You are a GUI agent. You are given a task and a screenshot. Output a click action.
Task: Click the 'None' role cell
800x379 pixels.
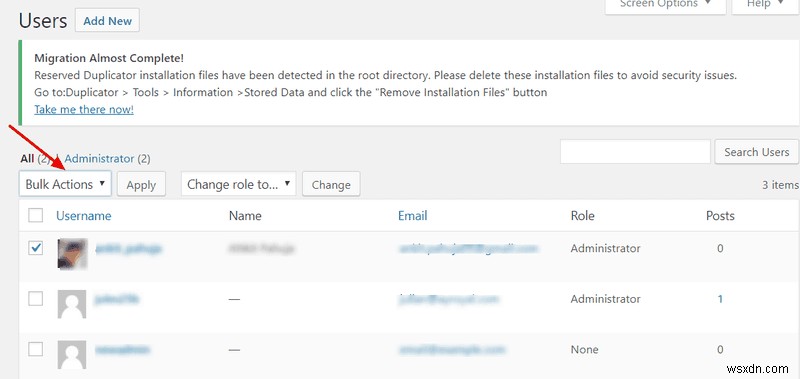(584, 349)
